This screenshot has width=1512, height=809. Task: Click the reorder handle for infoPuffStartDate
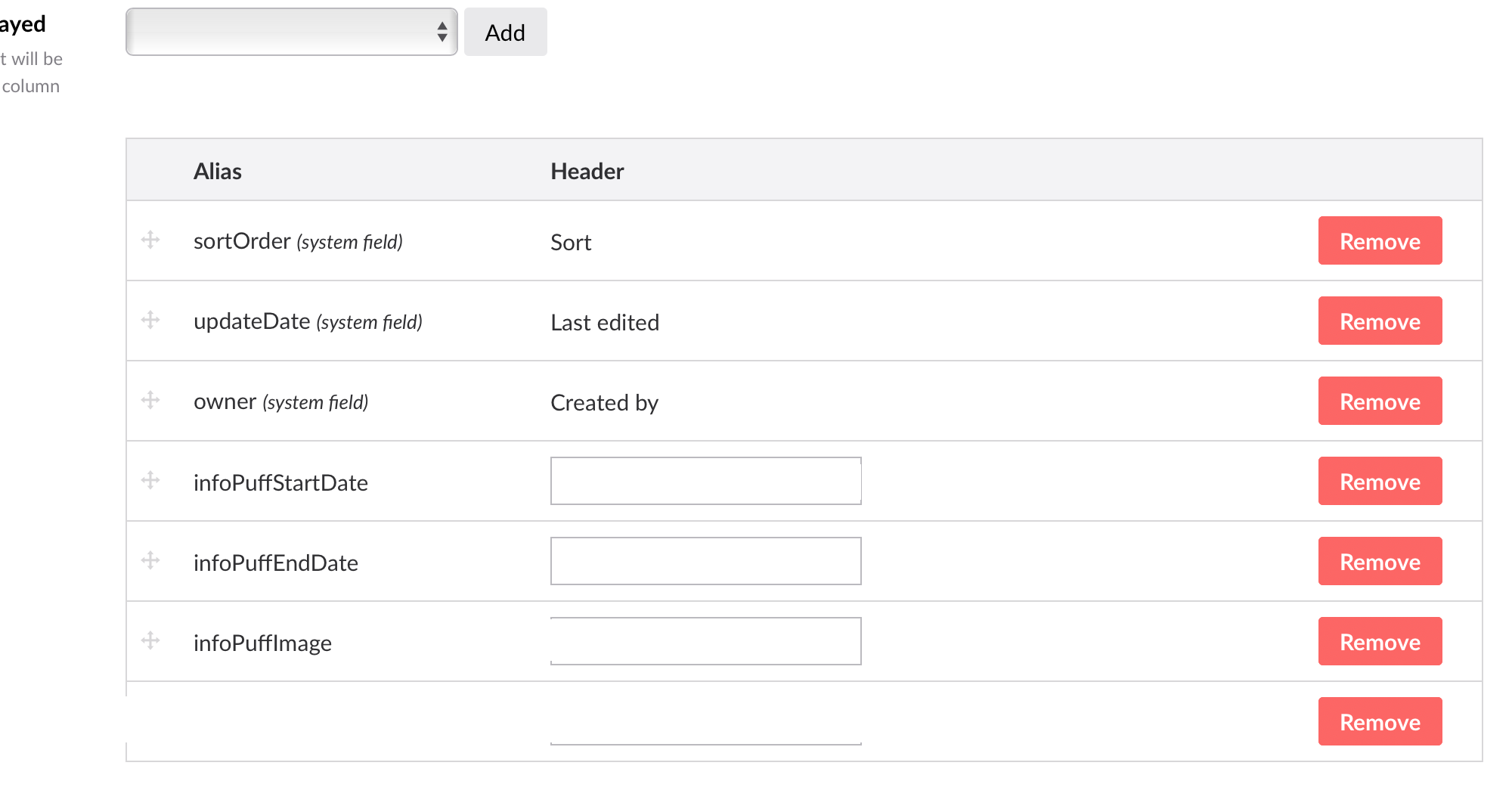pyautogui.click(x=150, y=481)
